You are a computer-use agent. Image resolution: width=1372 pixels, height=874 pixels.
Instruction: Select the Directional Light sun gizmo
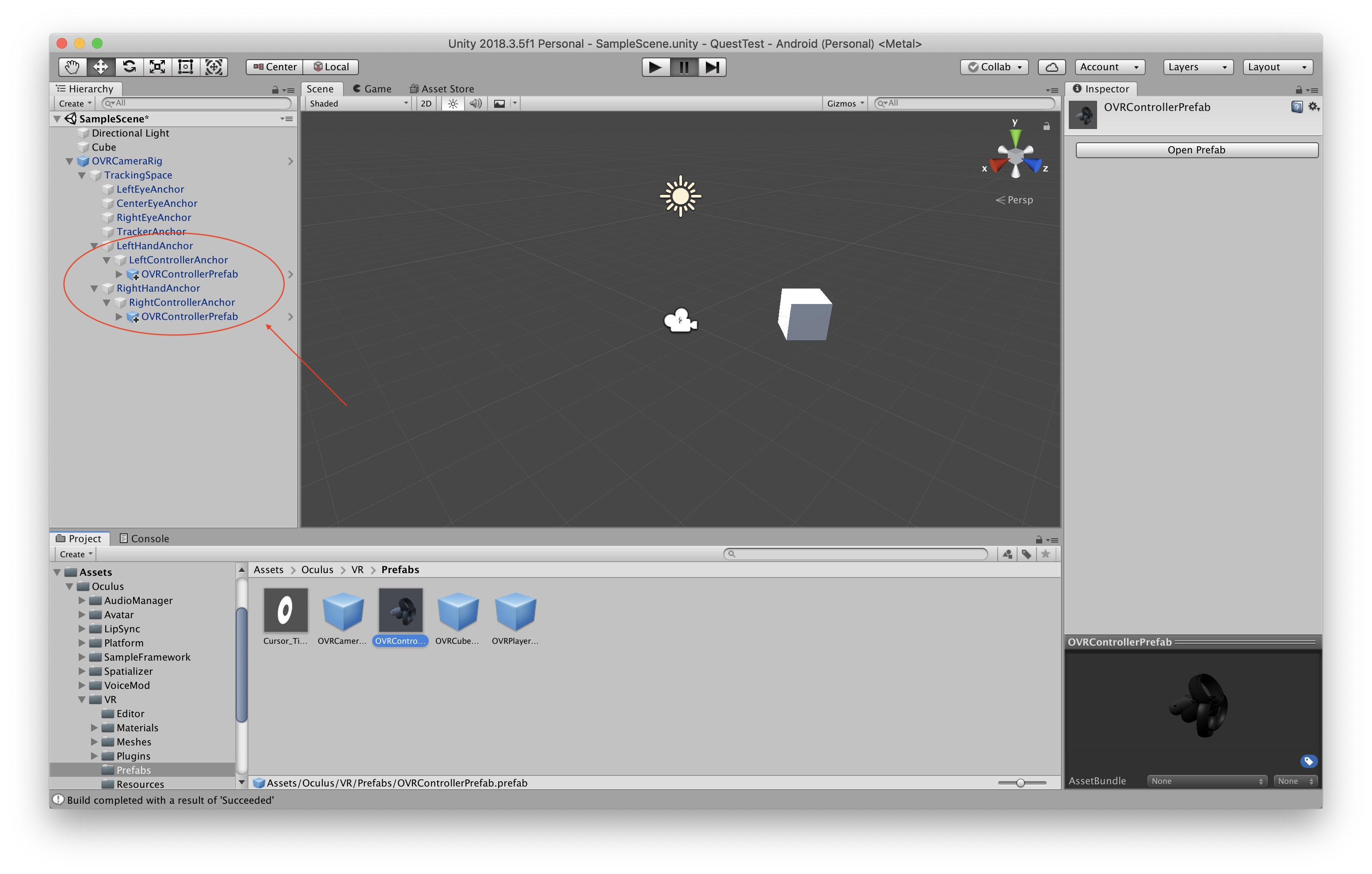coord(680,196)
